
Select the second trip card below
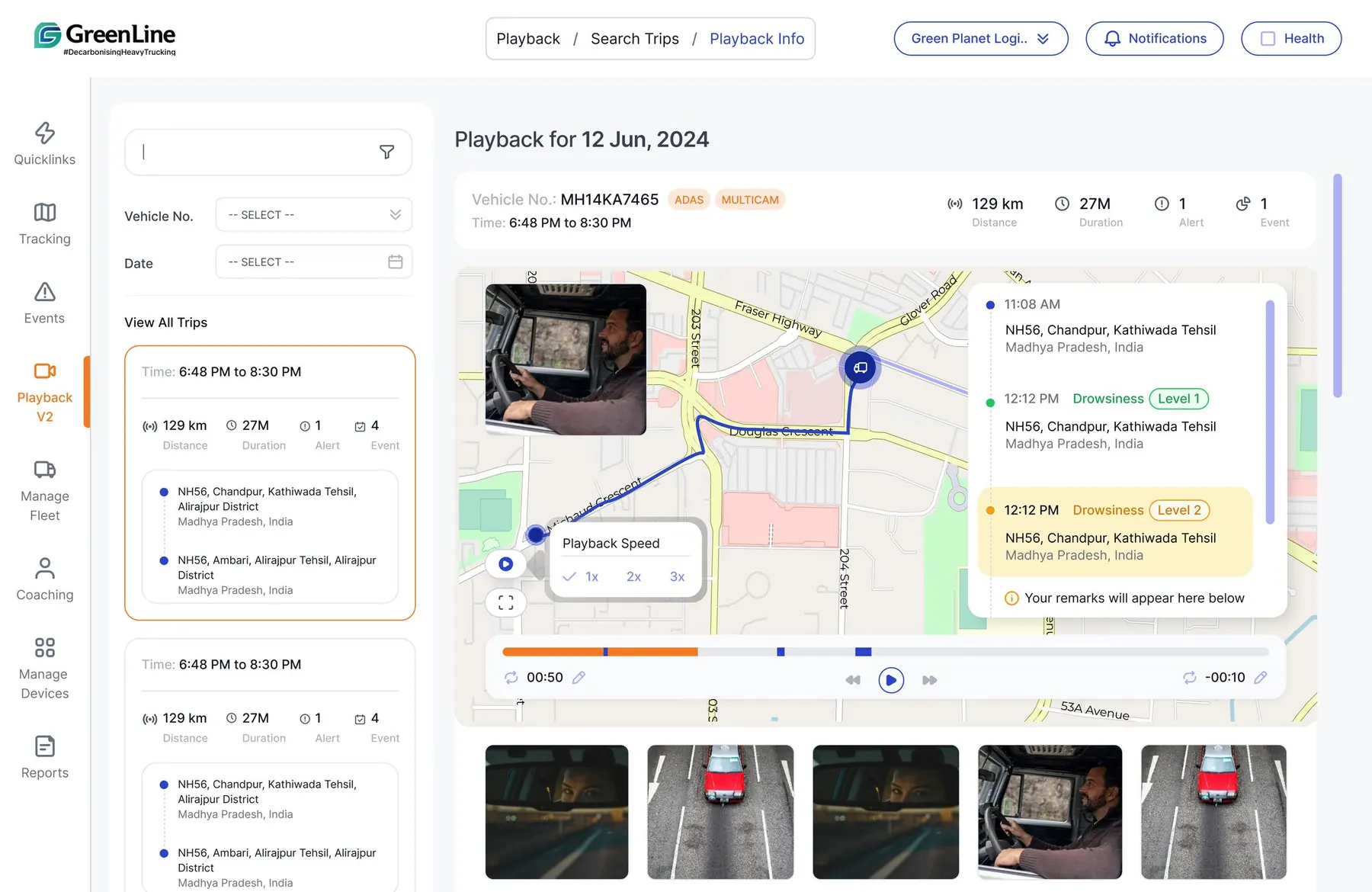point(270,765)
